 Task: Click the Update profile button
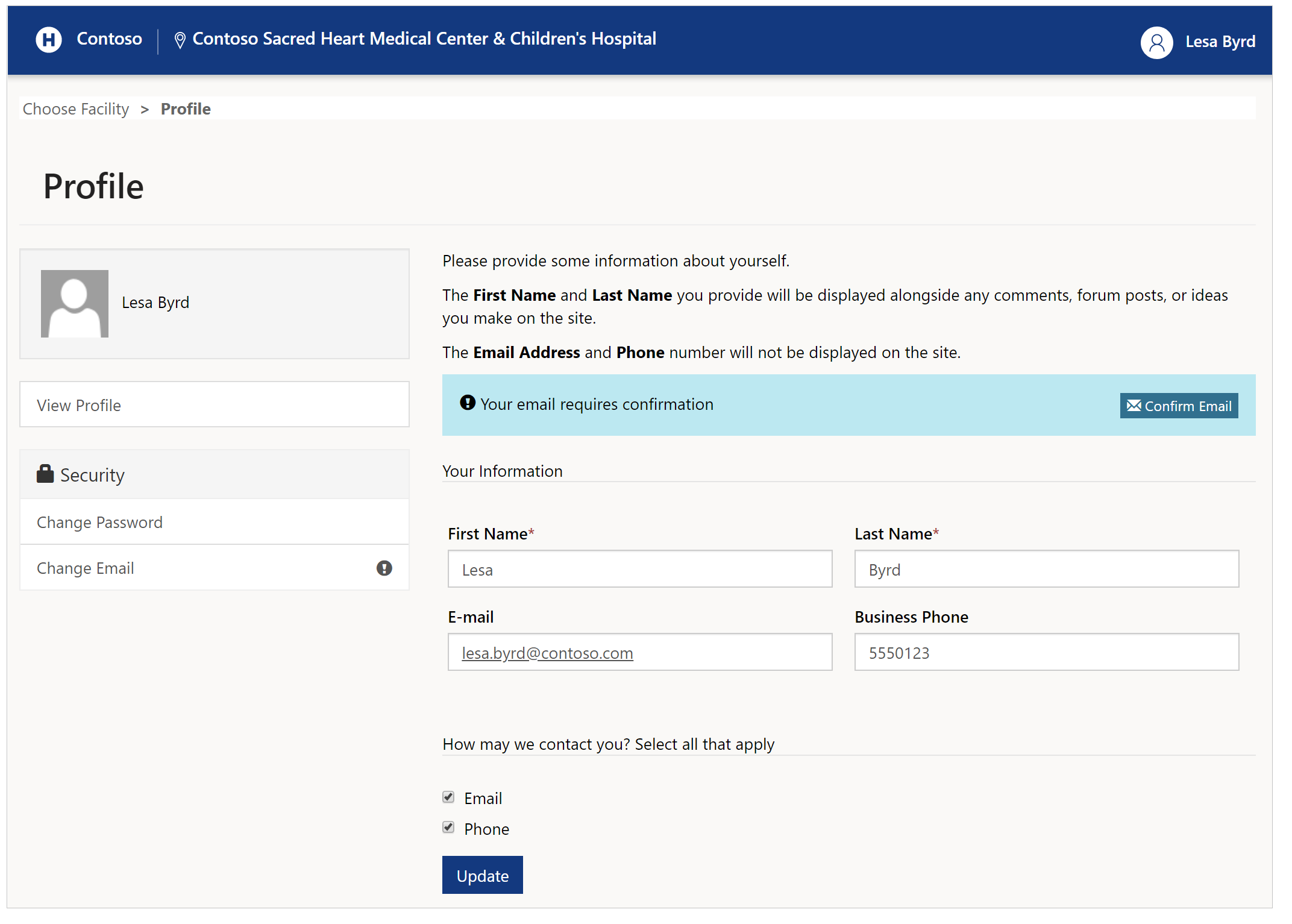pyautogui.click(x=483, y=875)
